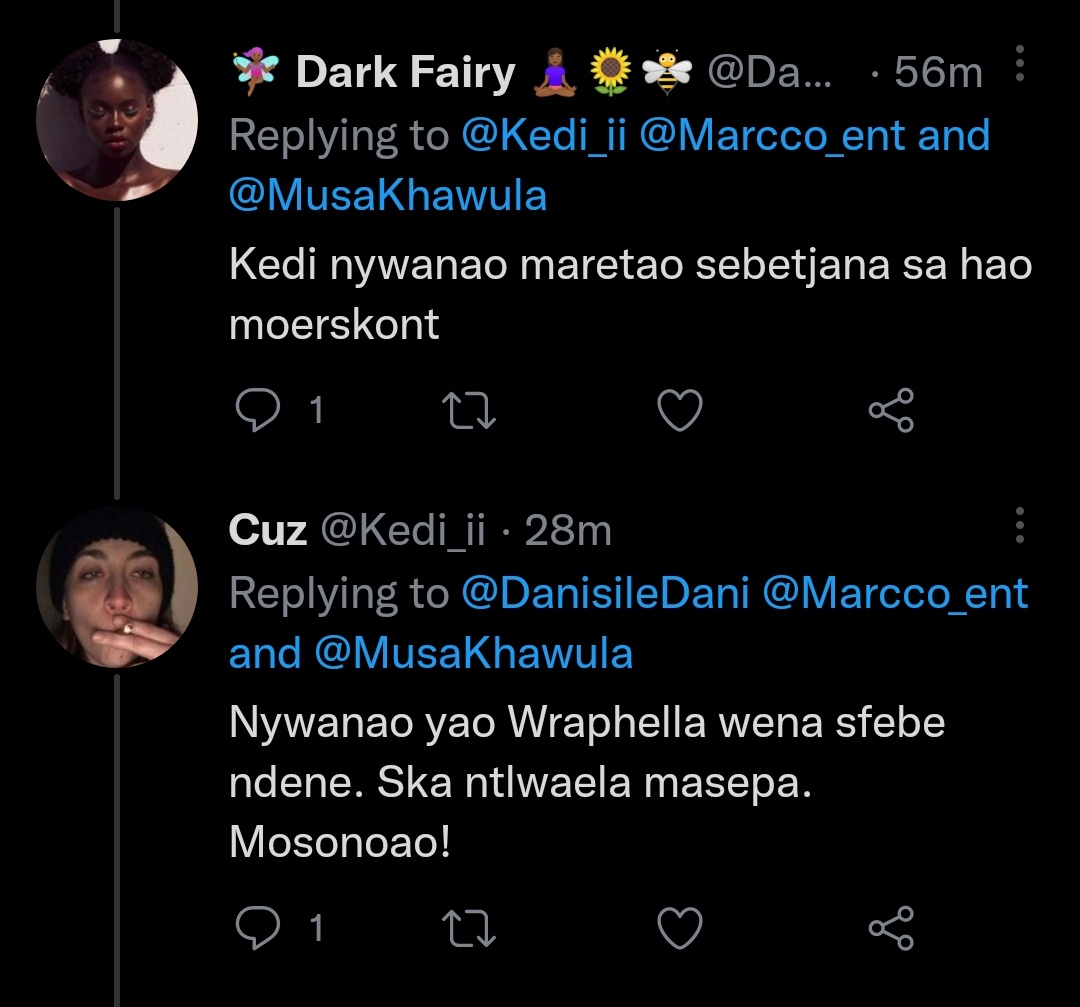Open the 56m timestamp on Dark Fairy's tweet
Screen dimensions: 1080x1007
pyautogui.click(x=938, y=72)
